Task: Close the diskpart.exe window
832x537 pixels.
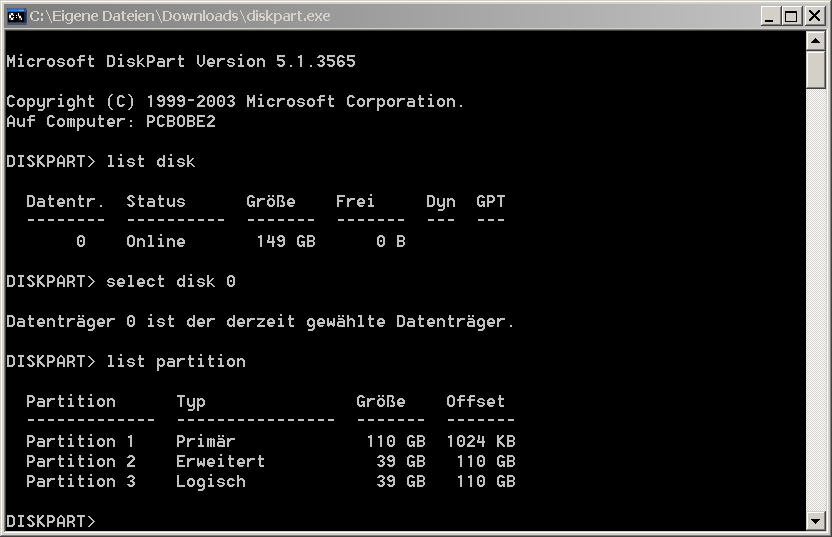Action: click(x=814, y=16)
